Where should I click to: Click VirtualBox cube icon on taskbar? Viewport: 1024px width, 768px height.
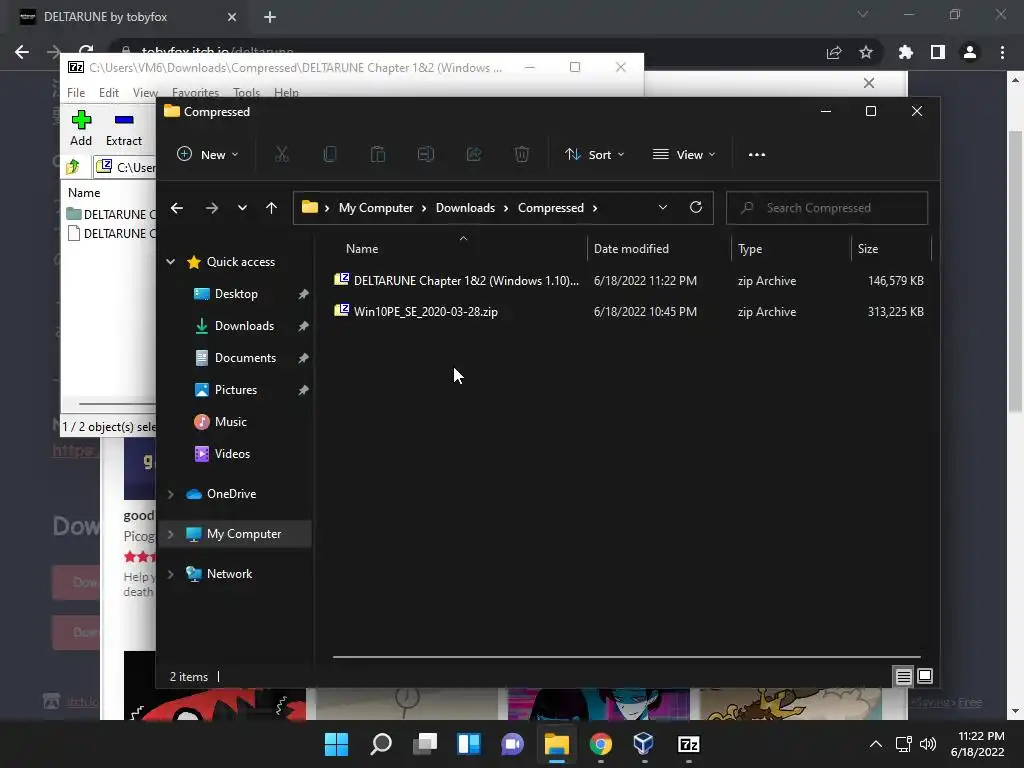[644, 744]
